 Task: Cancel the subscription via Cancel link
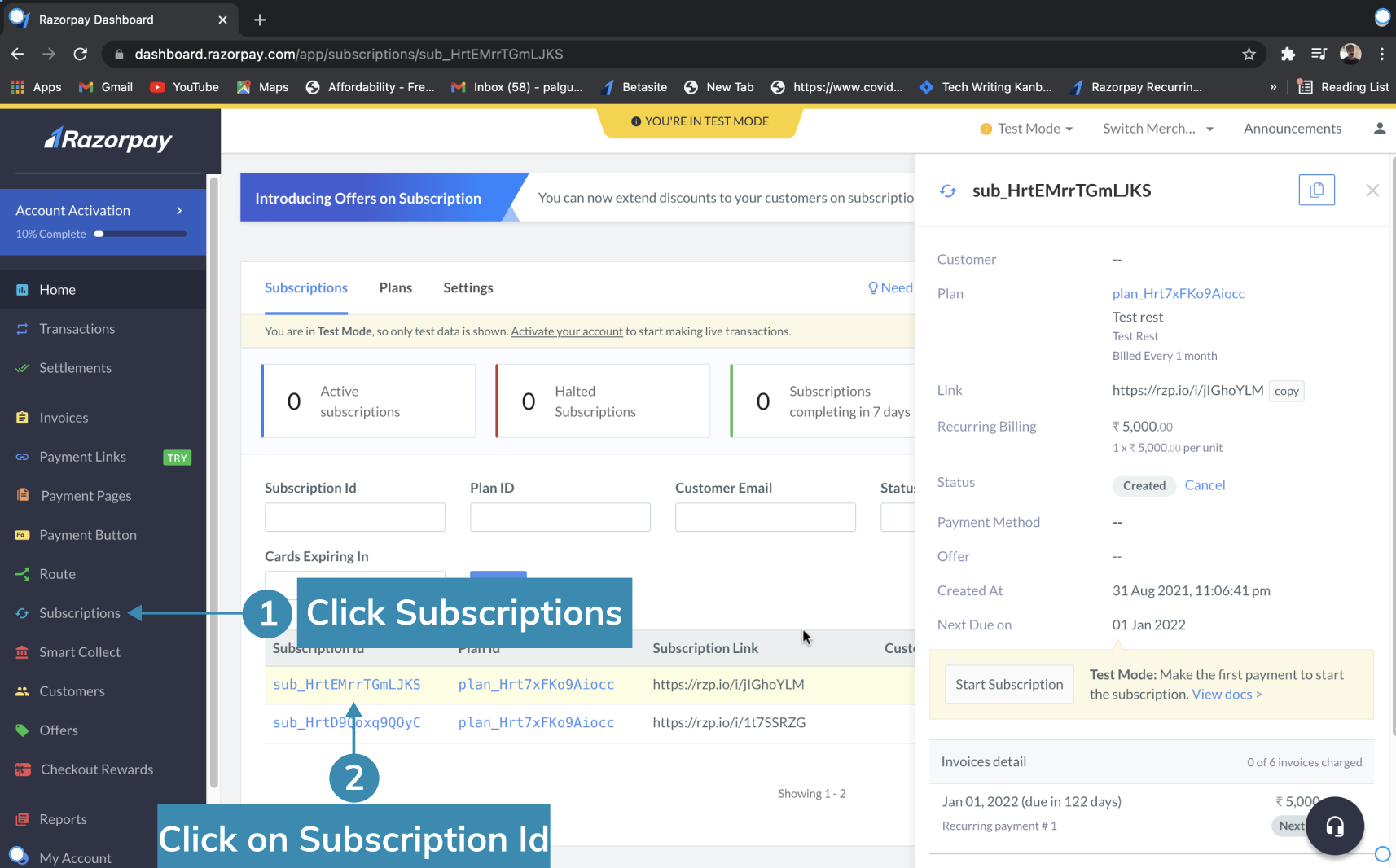1205,485
